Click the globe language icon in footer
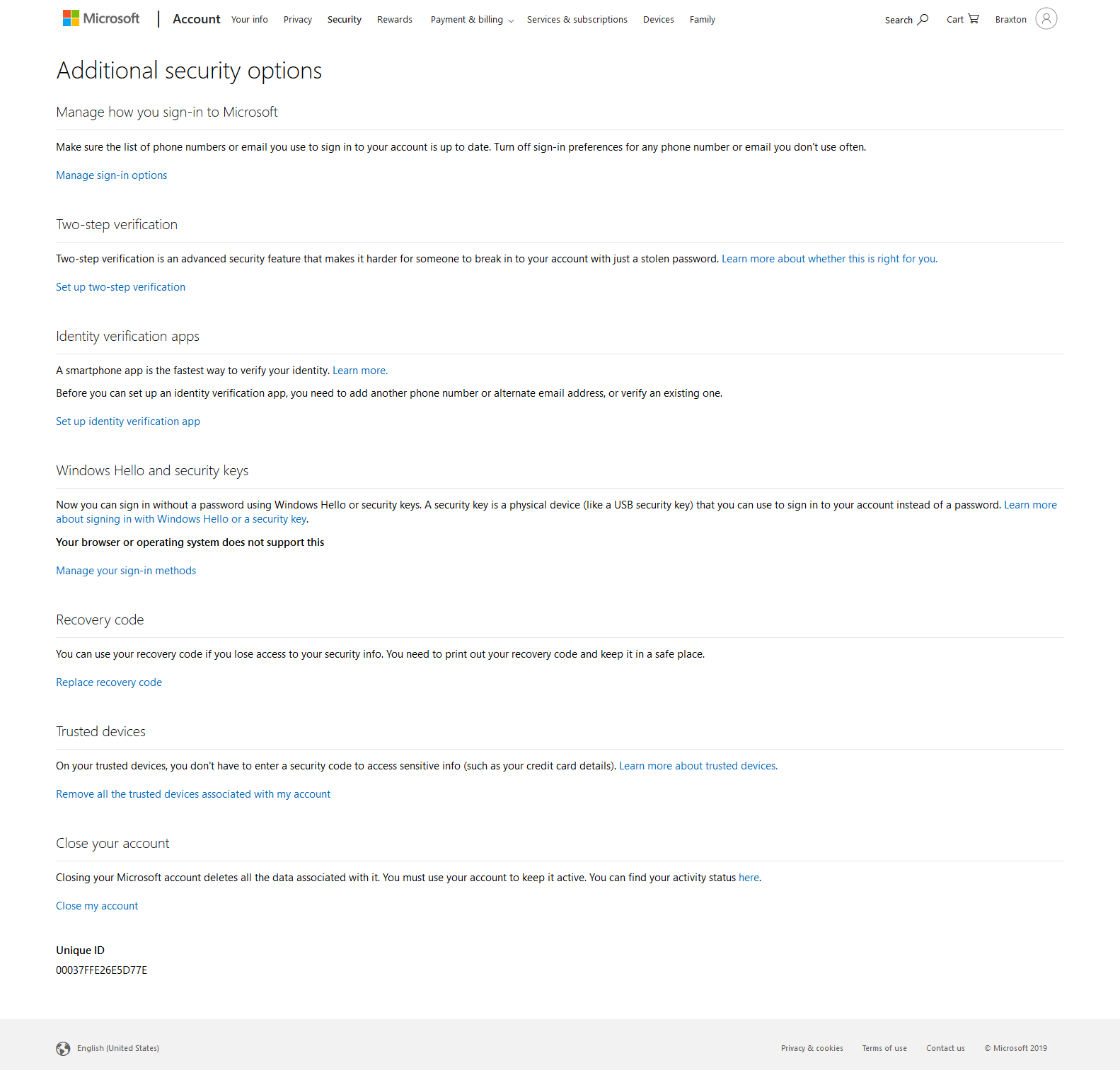1120x1070 pixels. (x=63, y=1048)
